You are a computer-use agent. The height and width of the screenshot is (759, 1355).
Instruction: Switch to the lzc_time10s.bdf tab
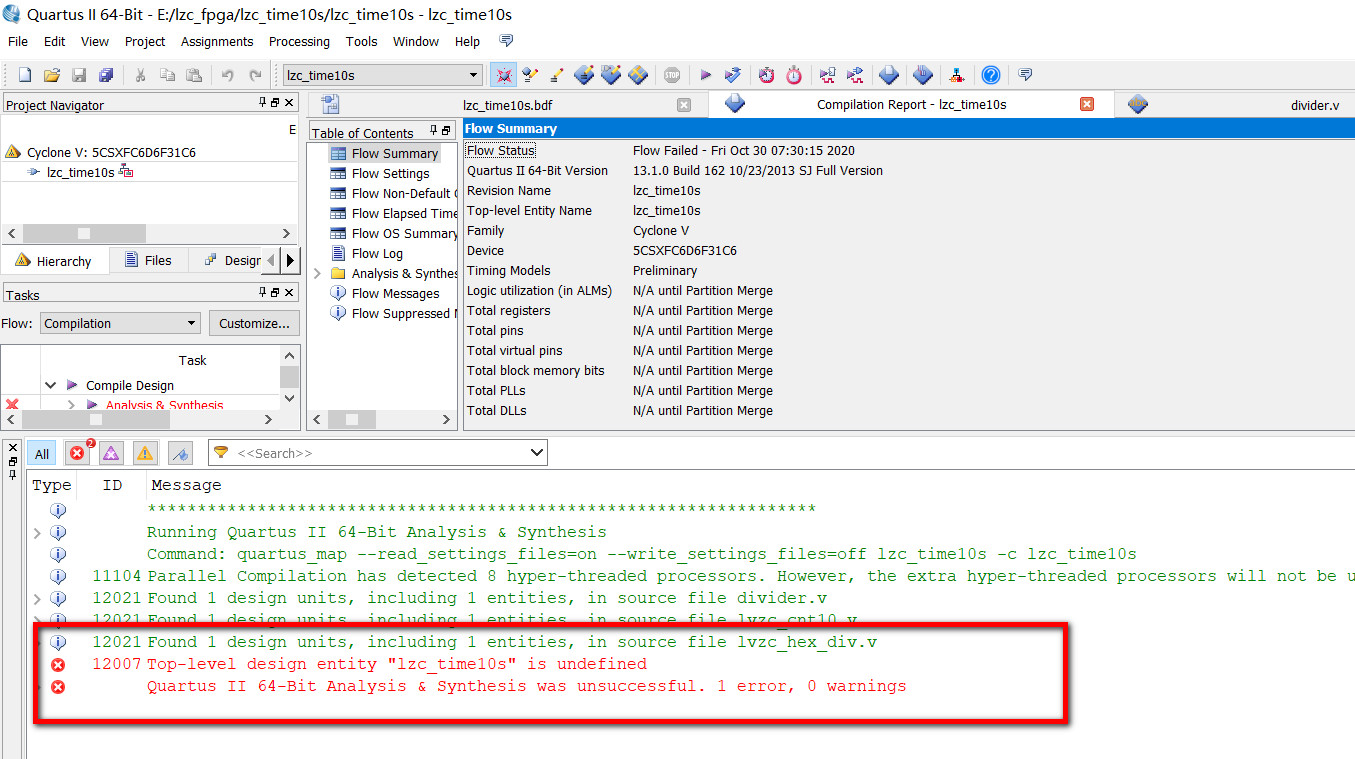coord(507,104)
